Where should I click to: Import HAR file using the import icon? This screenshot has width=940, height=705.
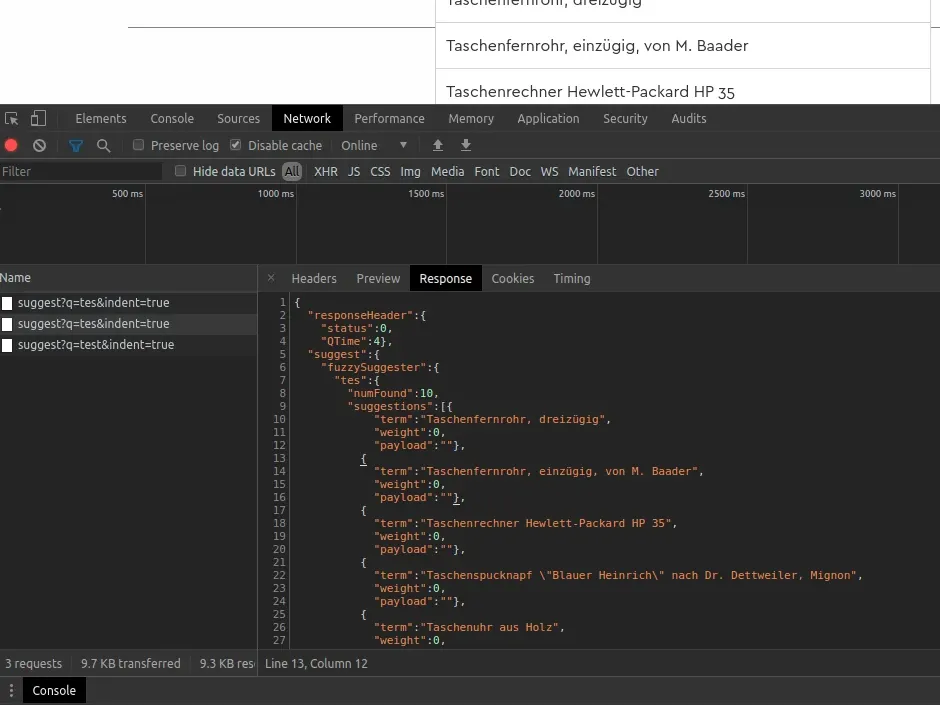click(x=437, y=145)
